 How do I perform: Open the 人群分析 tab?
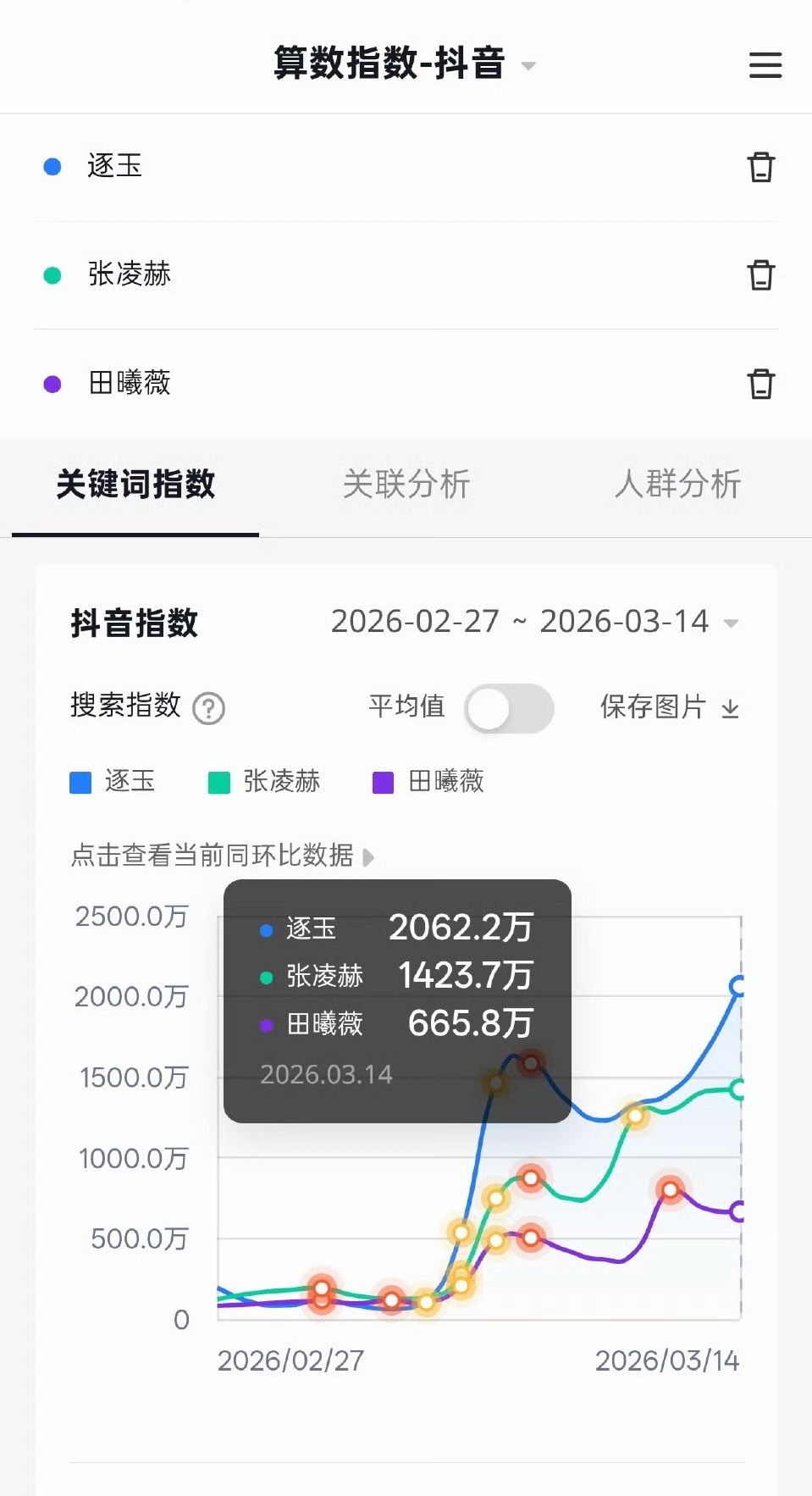pyautogui.click(x=677, y=485)
